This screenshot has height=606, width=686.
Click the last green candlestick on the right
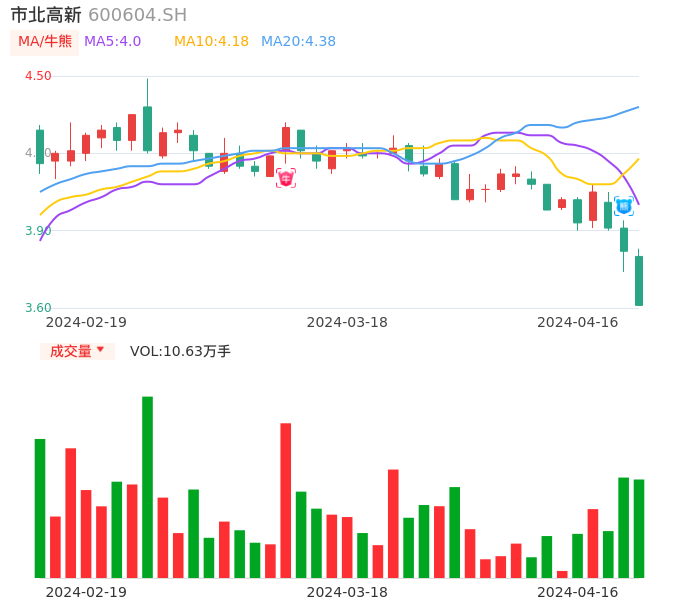[x=639, y=281]
